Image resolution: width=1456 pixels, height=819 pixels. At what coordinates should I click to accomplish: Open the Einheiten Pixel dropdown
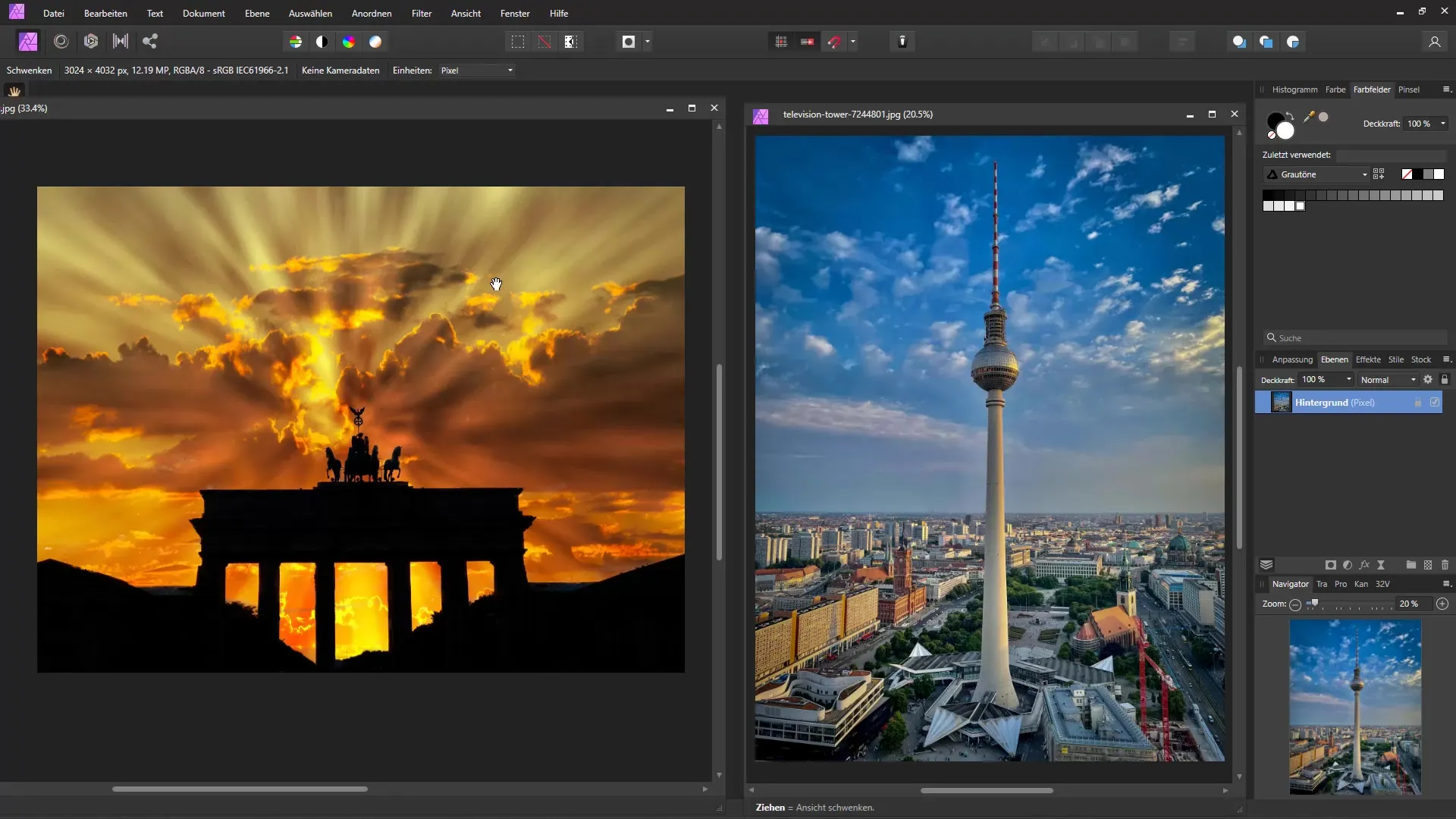(477, 71)
